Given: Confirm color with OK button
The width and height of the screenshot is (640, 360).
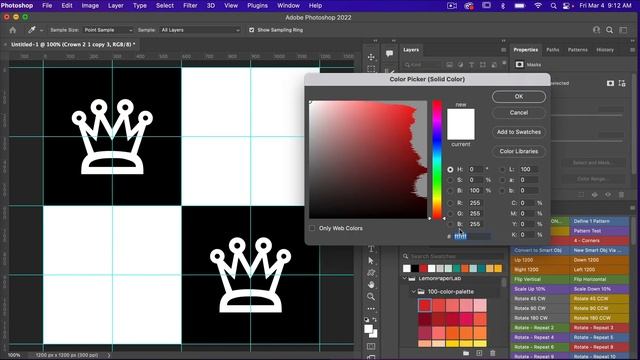Looking at the screenshot, I should coord(519,97).
